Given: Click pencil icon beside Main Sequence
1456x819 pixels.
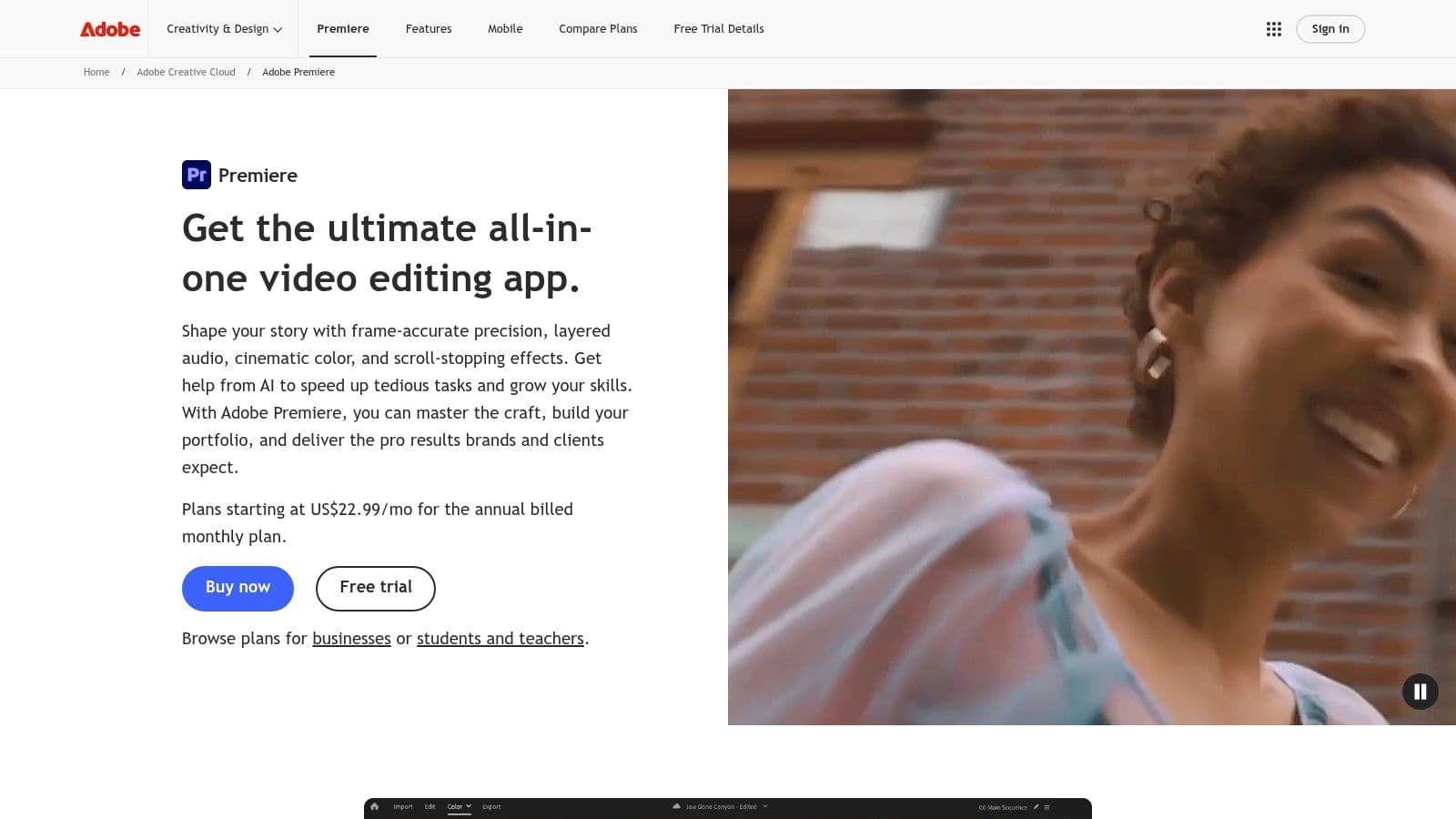Looking at the screenshot, I should [1036, 806].
